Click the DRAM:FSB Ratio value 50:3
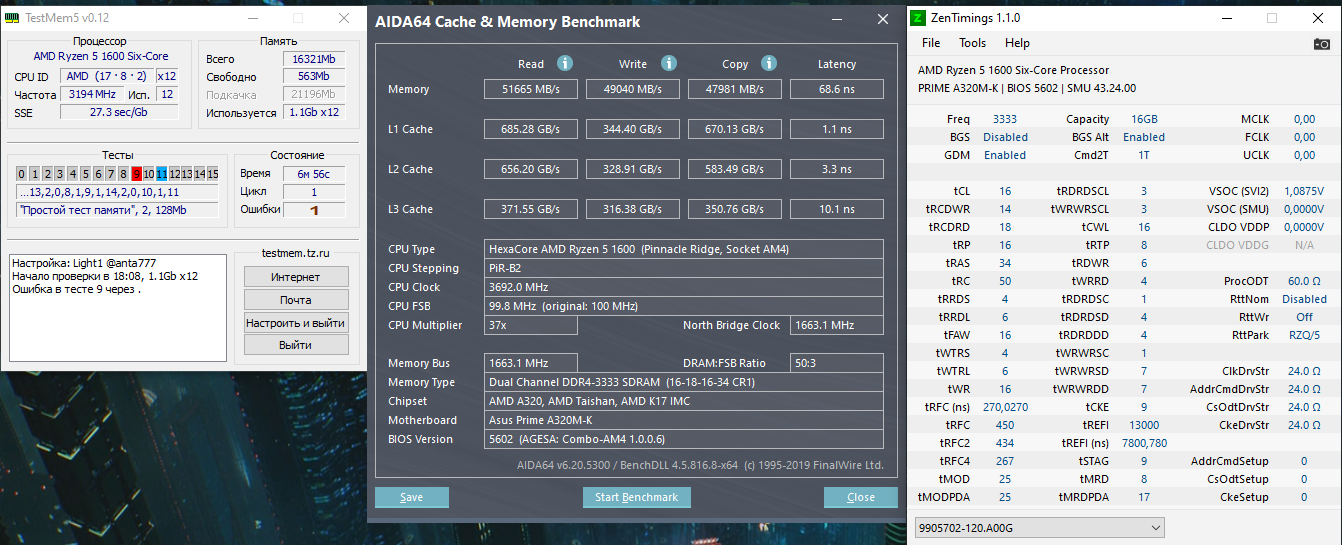This screenshot has width=1342, height=545. click(837, 363)
